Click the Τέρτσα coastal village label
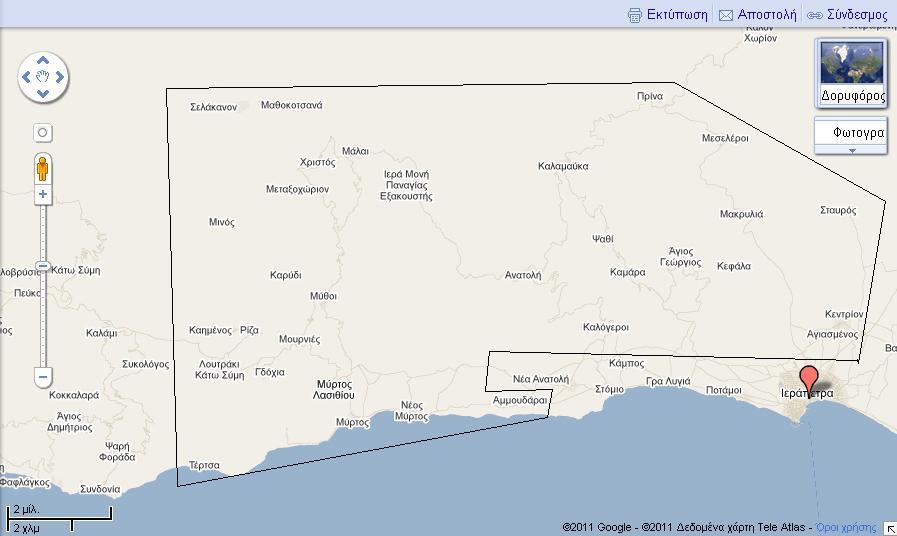 (x=204, y=466)
